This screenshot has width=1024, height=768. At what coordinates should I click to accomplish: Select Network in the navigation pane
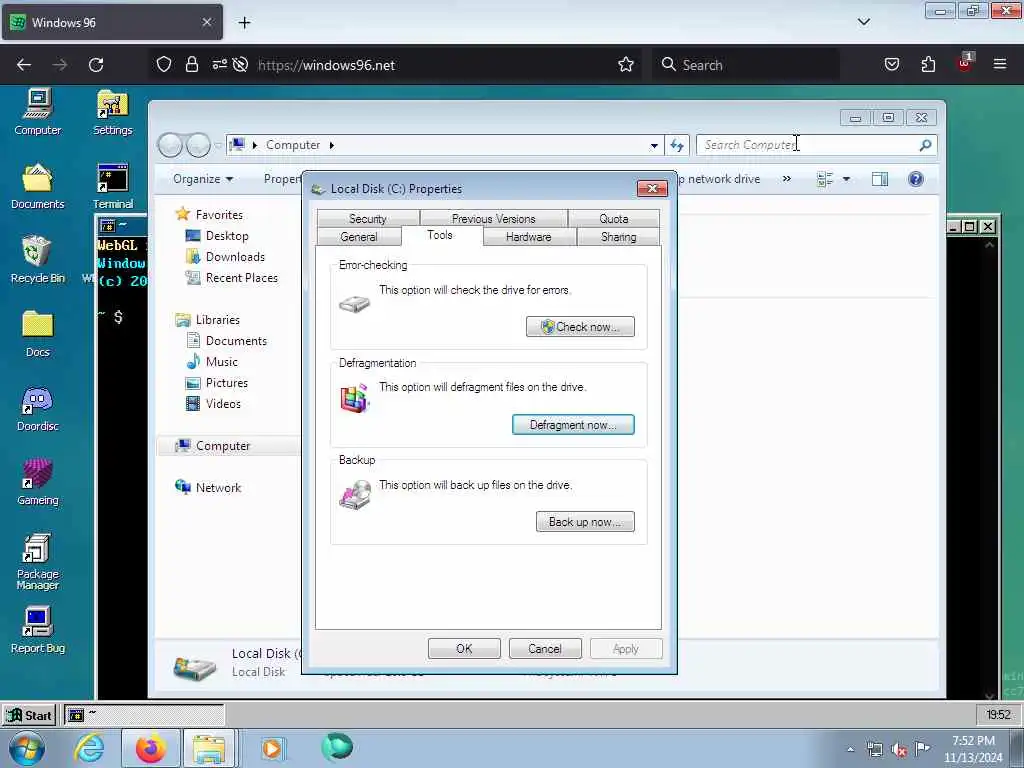tap(208, 487)
